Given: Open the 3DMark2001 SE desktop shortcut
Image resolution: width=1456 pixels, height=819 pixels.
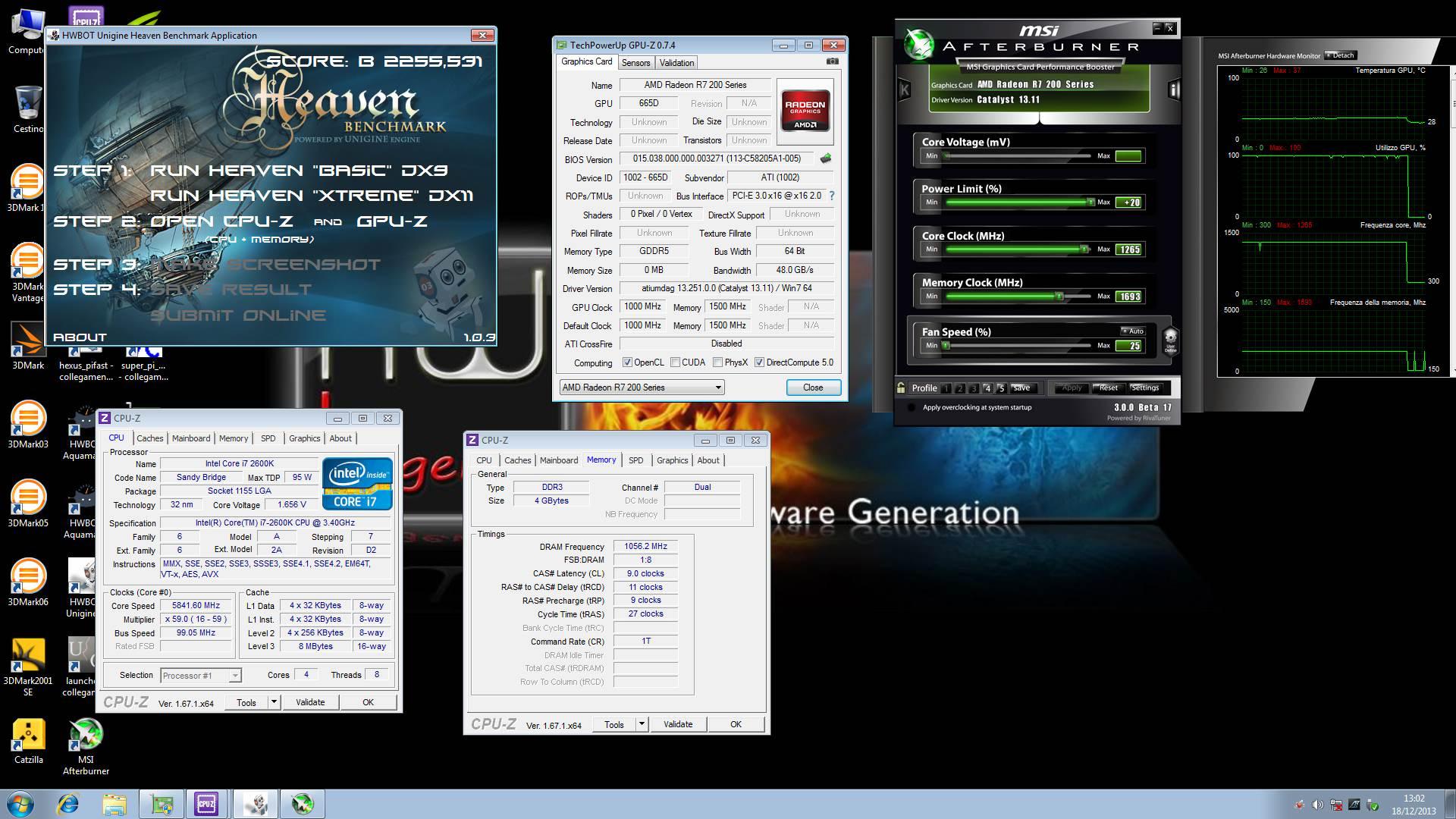Looking at the screenshot, I should pos(28,667).
